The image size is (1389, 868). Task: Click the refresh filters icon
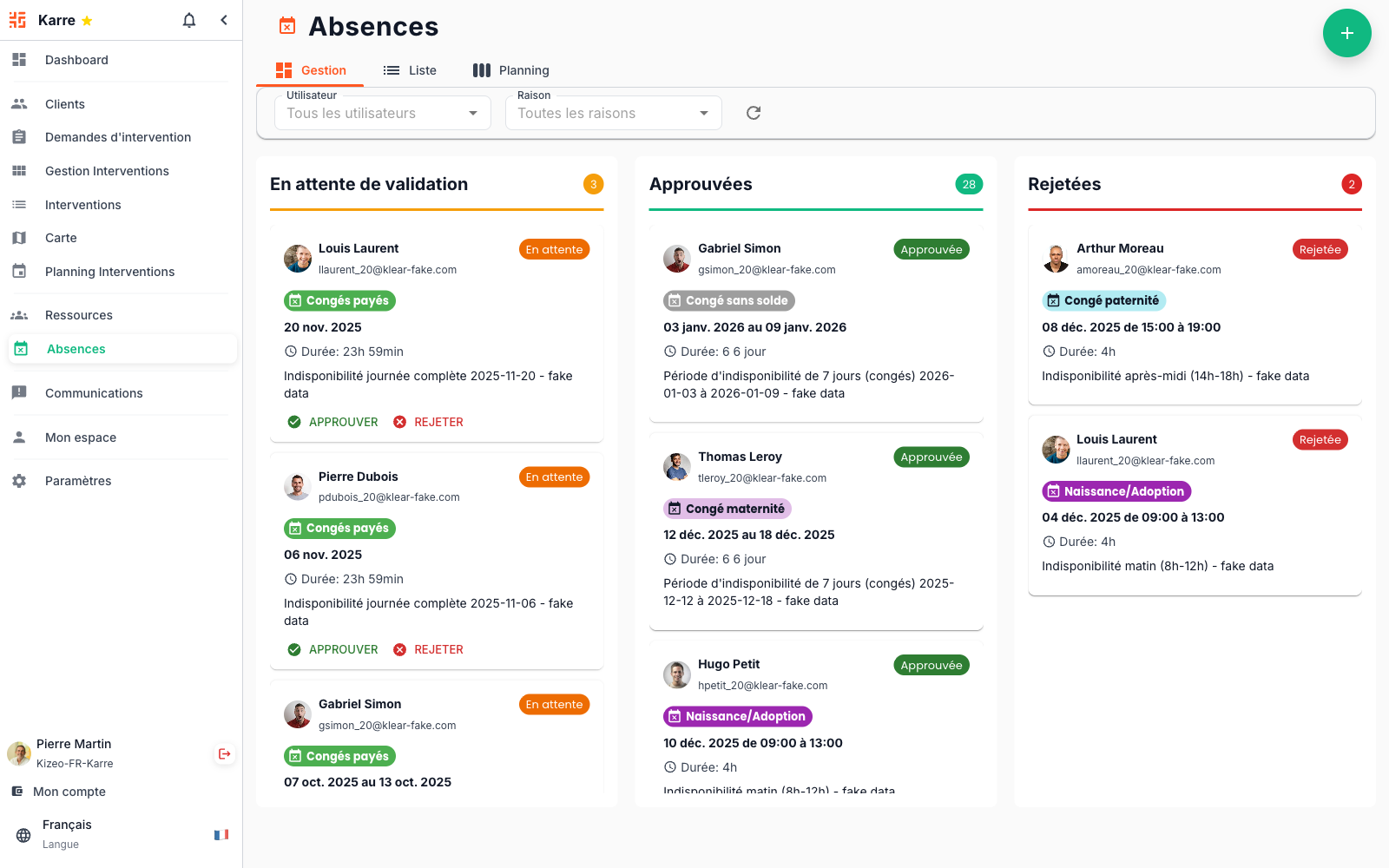753,112
